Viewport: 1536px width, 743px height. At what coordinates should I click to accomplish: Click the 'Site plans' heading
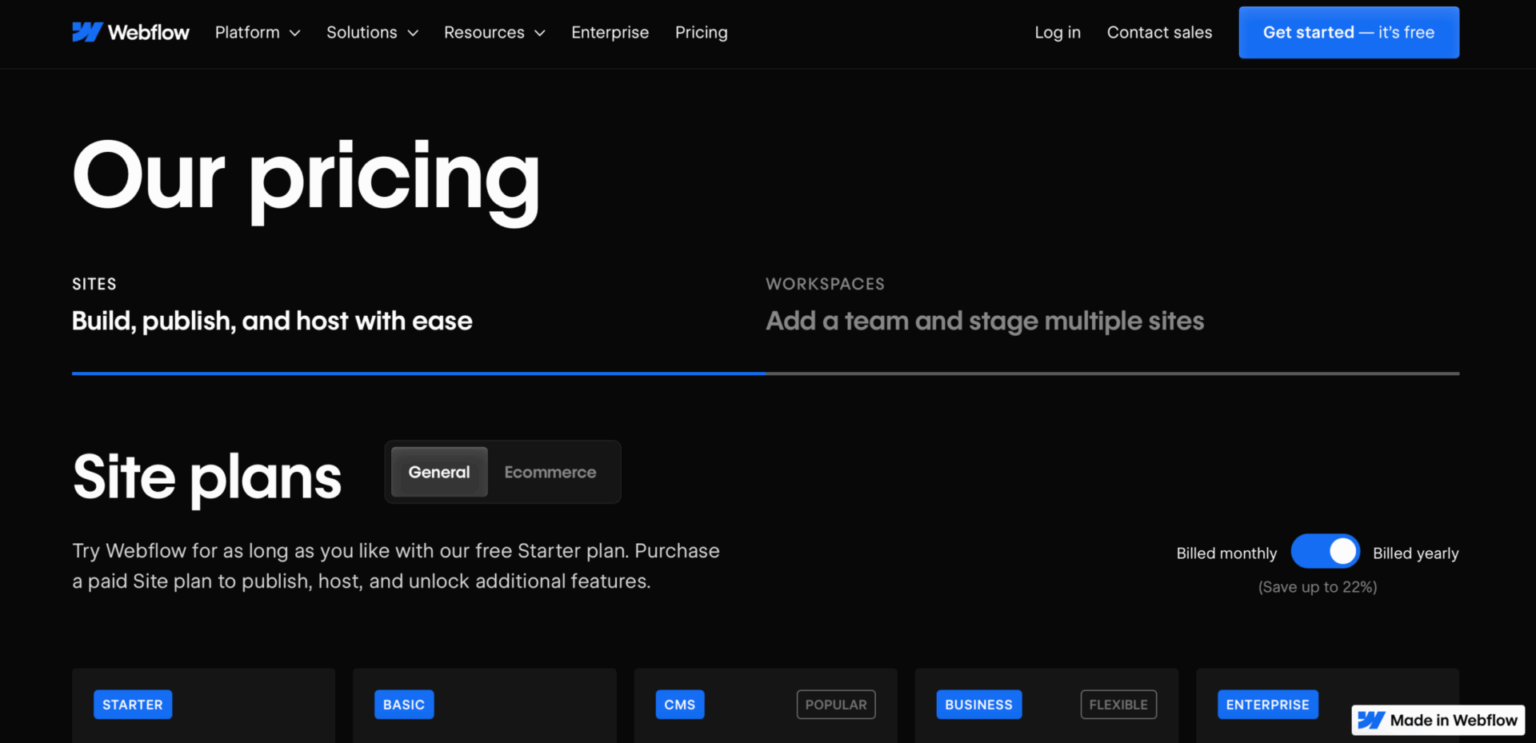207,477
